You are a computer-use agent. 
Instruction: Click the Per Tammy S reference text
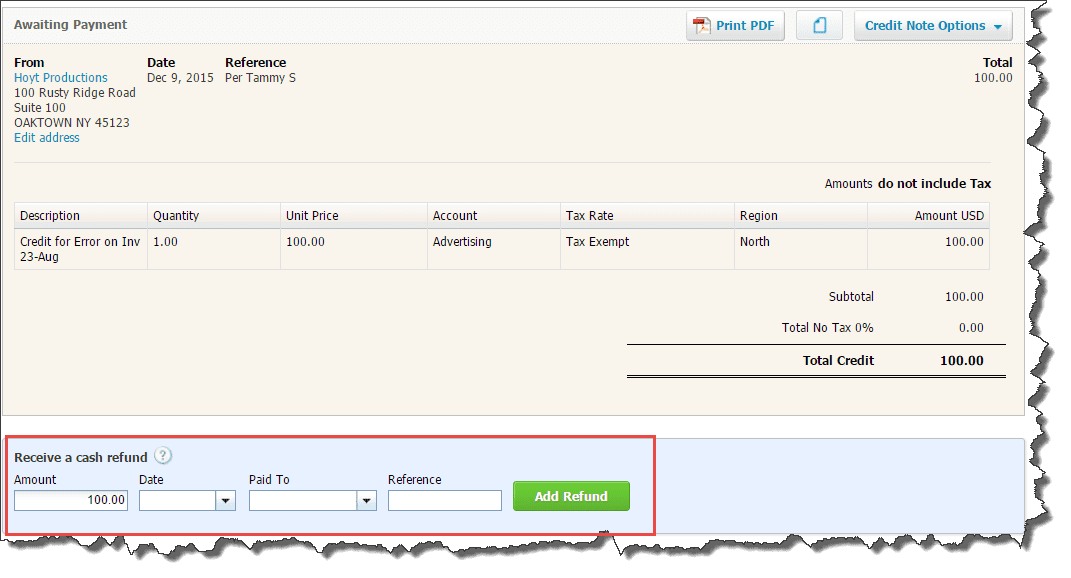point(259,77)
